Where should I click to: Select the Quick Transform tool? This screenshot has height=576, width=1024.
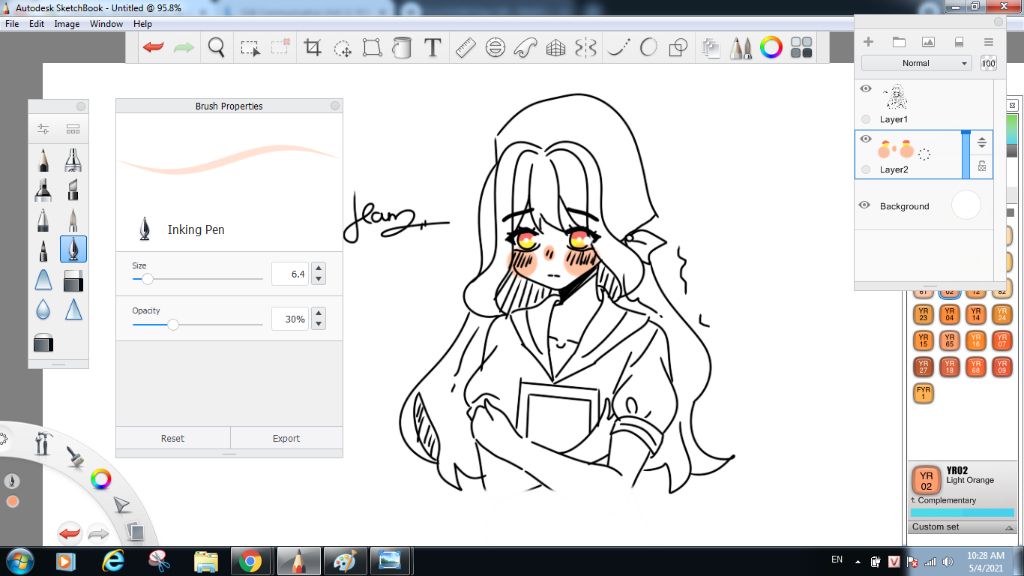[342, 48]
